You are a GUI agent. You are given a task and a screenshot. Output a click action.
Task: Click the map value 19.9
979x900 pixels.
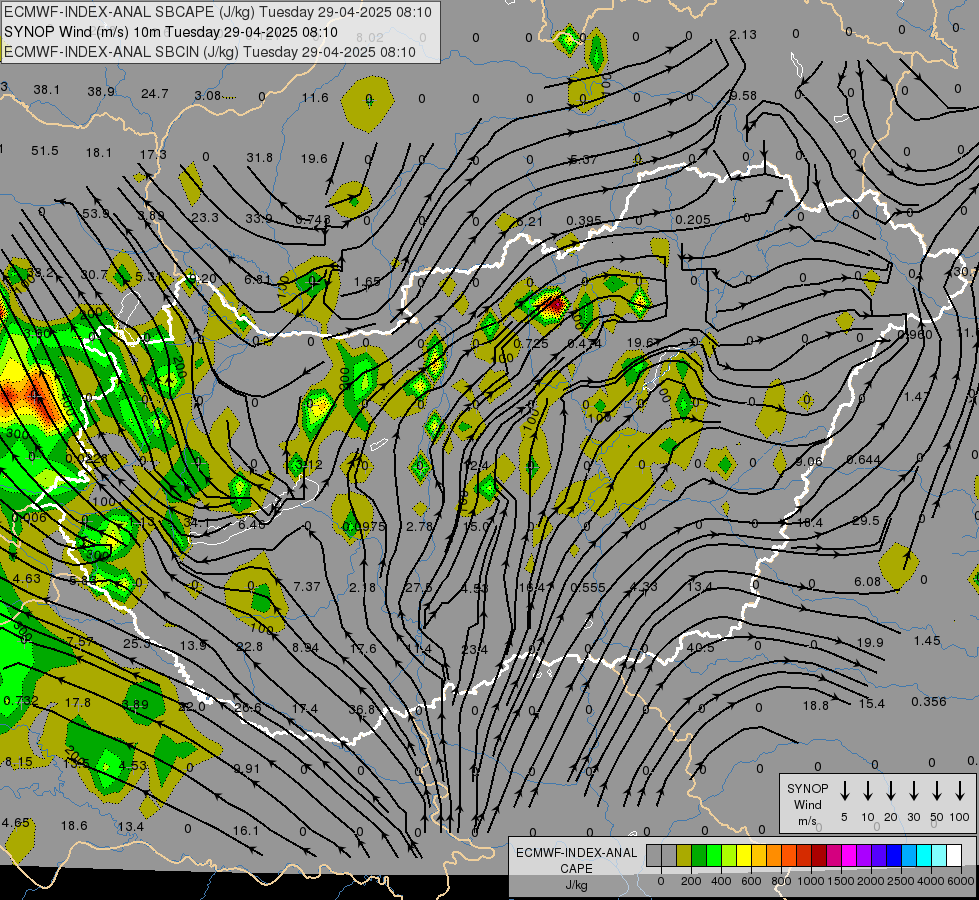pyautogui.click(x=870, y=643)
